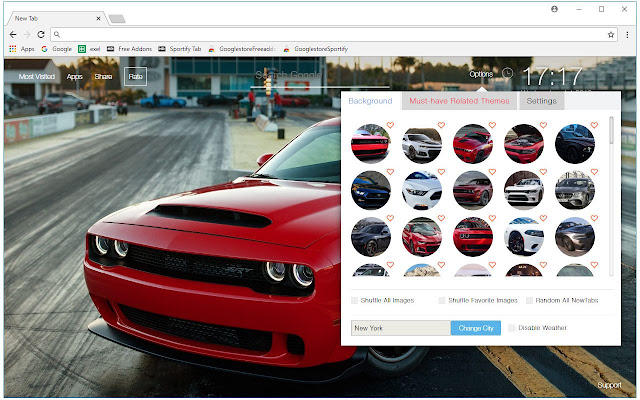Image resolution: width=640 pixels, height=400 pixels.
Task: Click the 17:17 clock display
Action: point(553,76)
